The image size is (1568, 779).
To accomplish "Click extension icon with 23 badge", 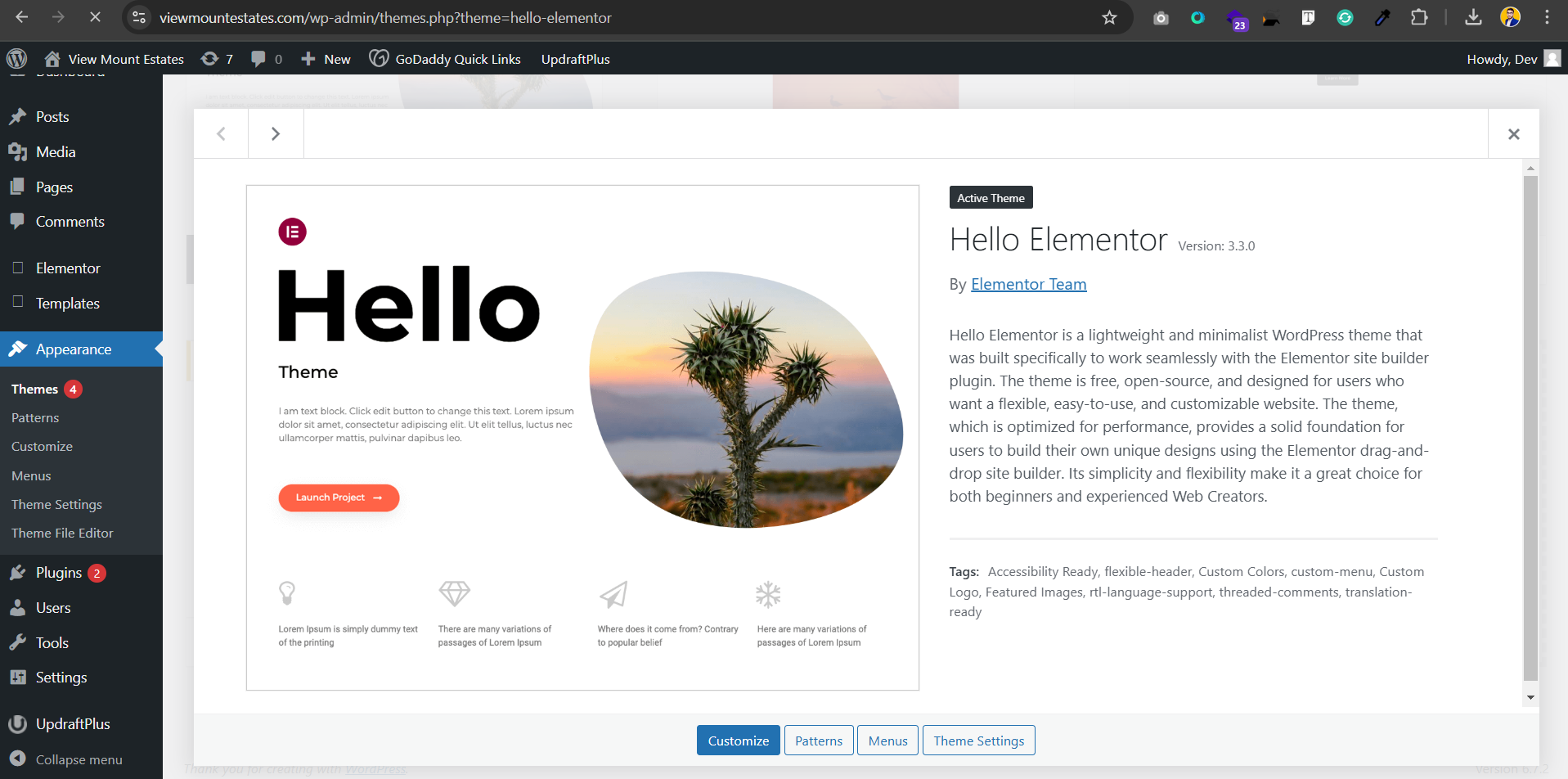I will coord(1237,20).
